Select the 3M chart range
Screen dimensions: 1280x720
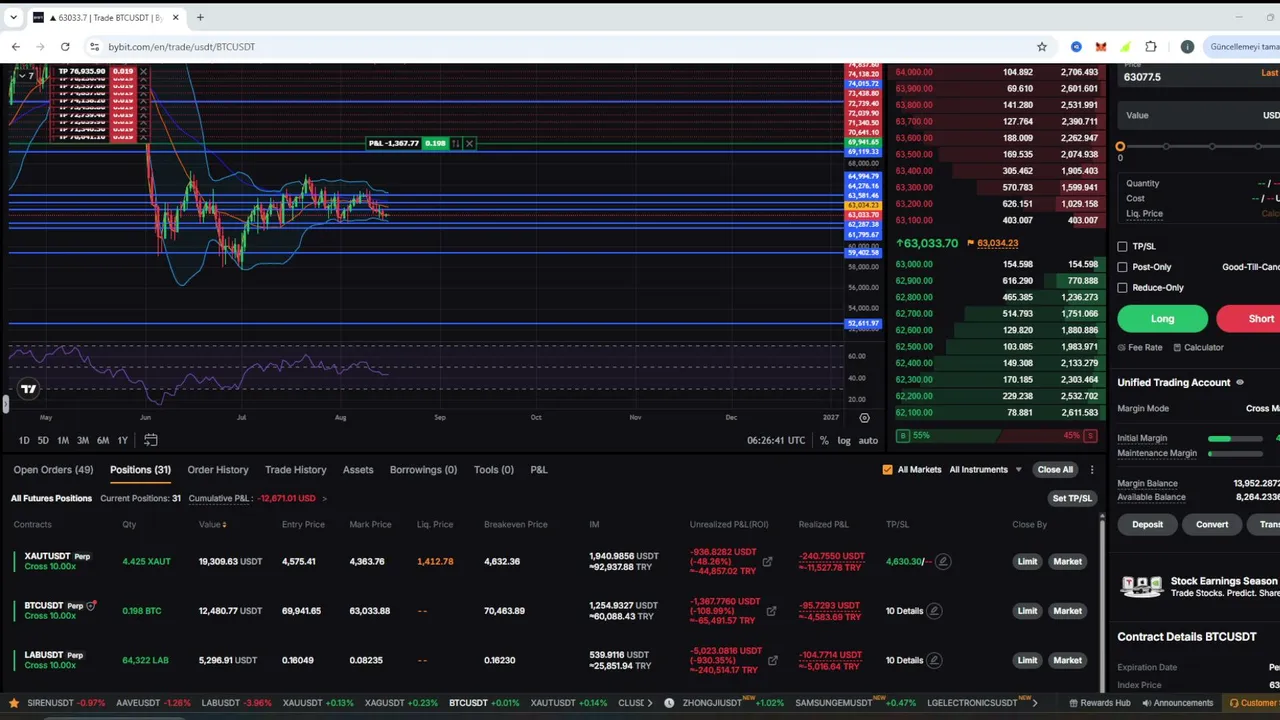83,441
